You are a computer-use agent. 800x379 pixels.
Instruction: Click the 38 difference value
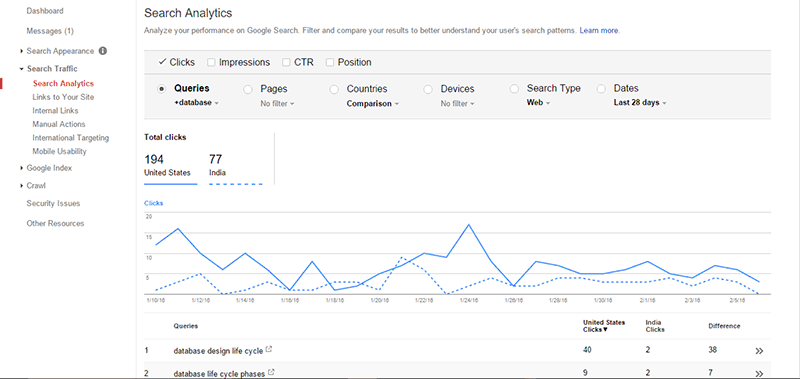click(x=713, y=350)
